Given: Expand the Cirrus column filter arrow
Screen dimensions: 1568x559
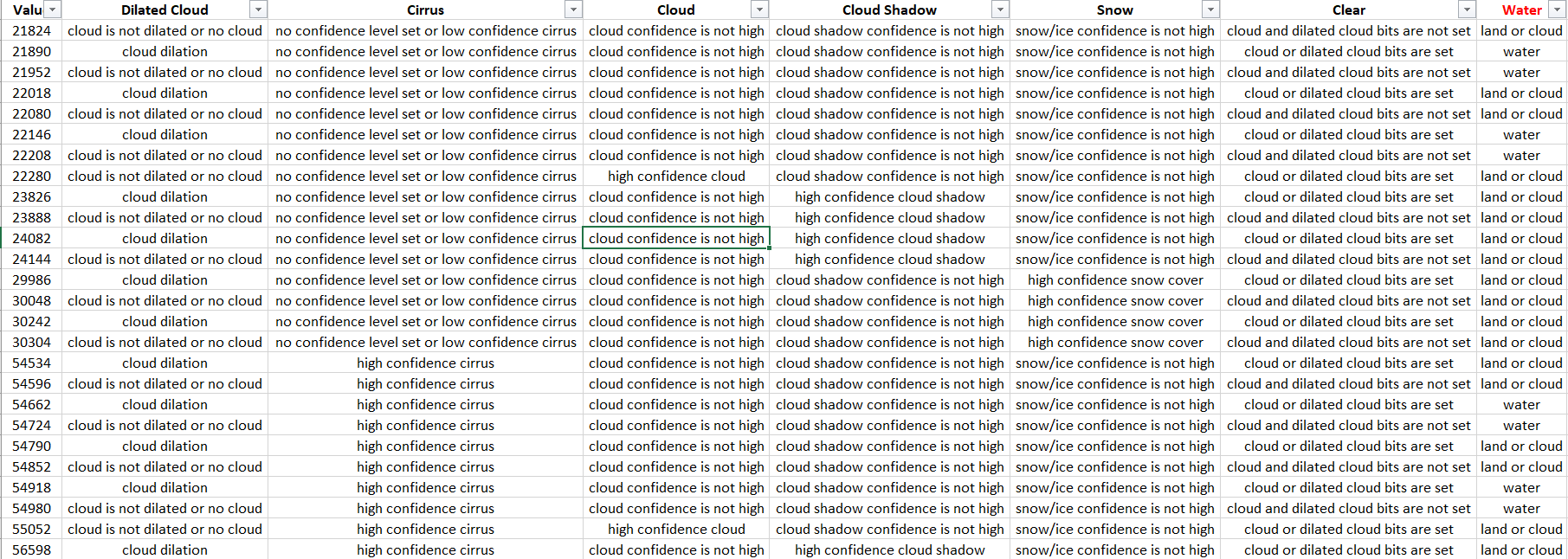Looking at the screenshot, I should pos(573,10).
